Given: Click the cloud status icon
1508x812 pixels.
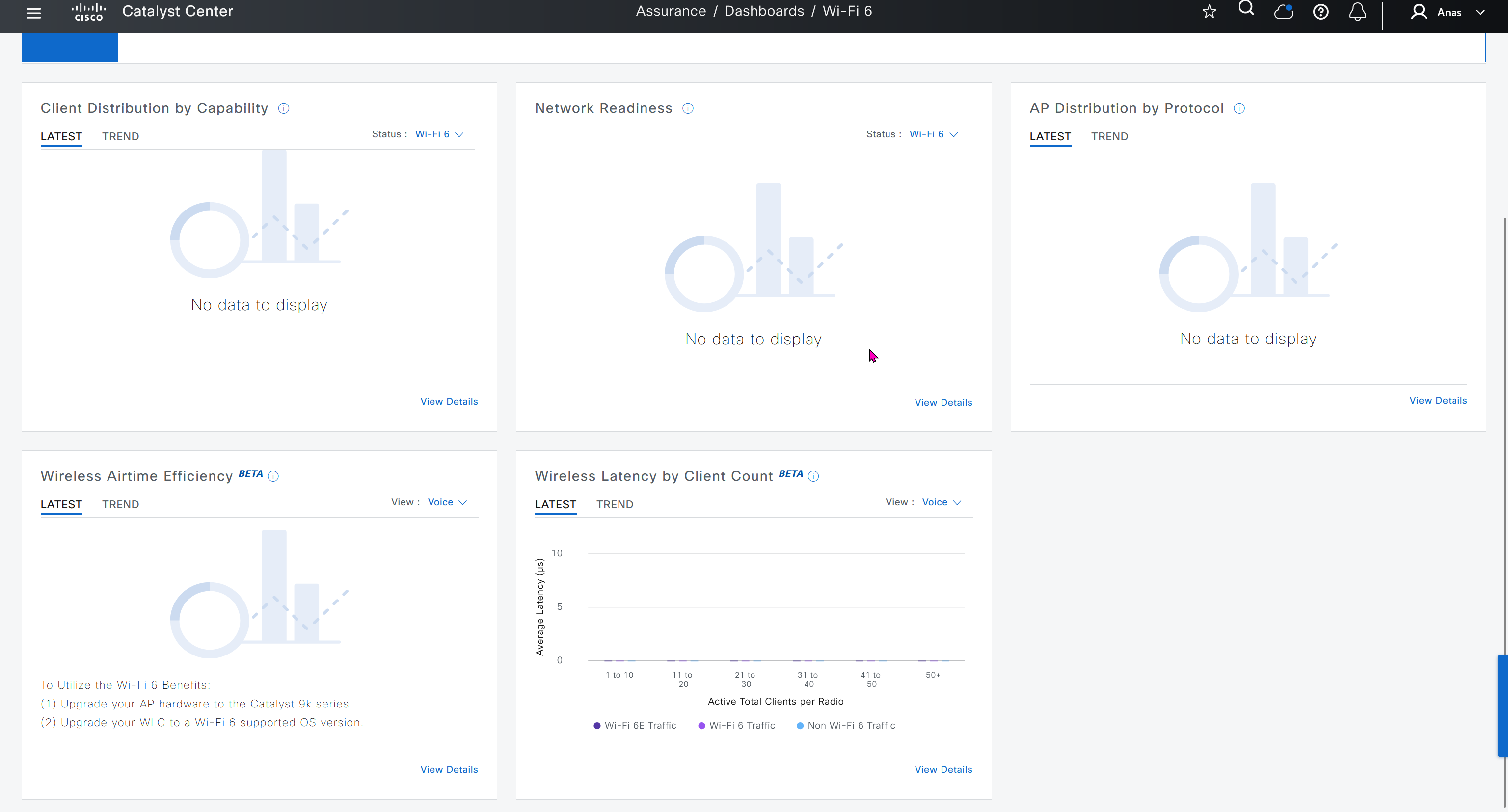Looking at the screenshot, I should click(1283, 12).
